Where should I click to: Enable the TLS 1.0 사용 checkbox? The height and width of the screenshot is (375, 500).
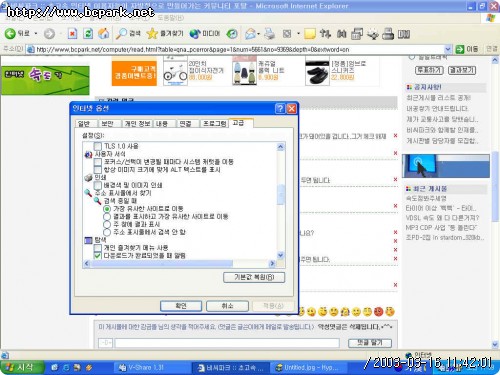(x=97, y=146)
